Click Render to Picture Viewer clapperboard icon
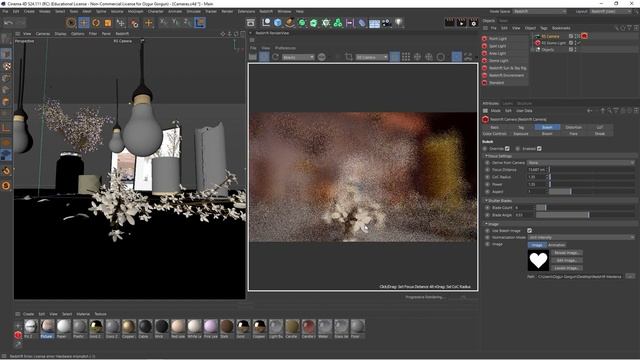 tap(461, 23)
